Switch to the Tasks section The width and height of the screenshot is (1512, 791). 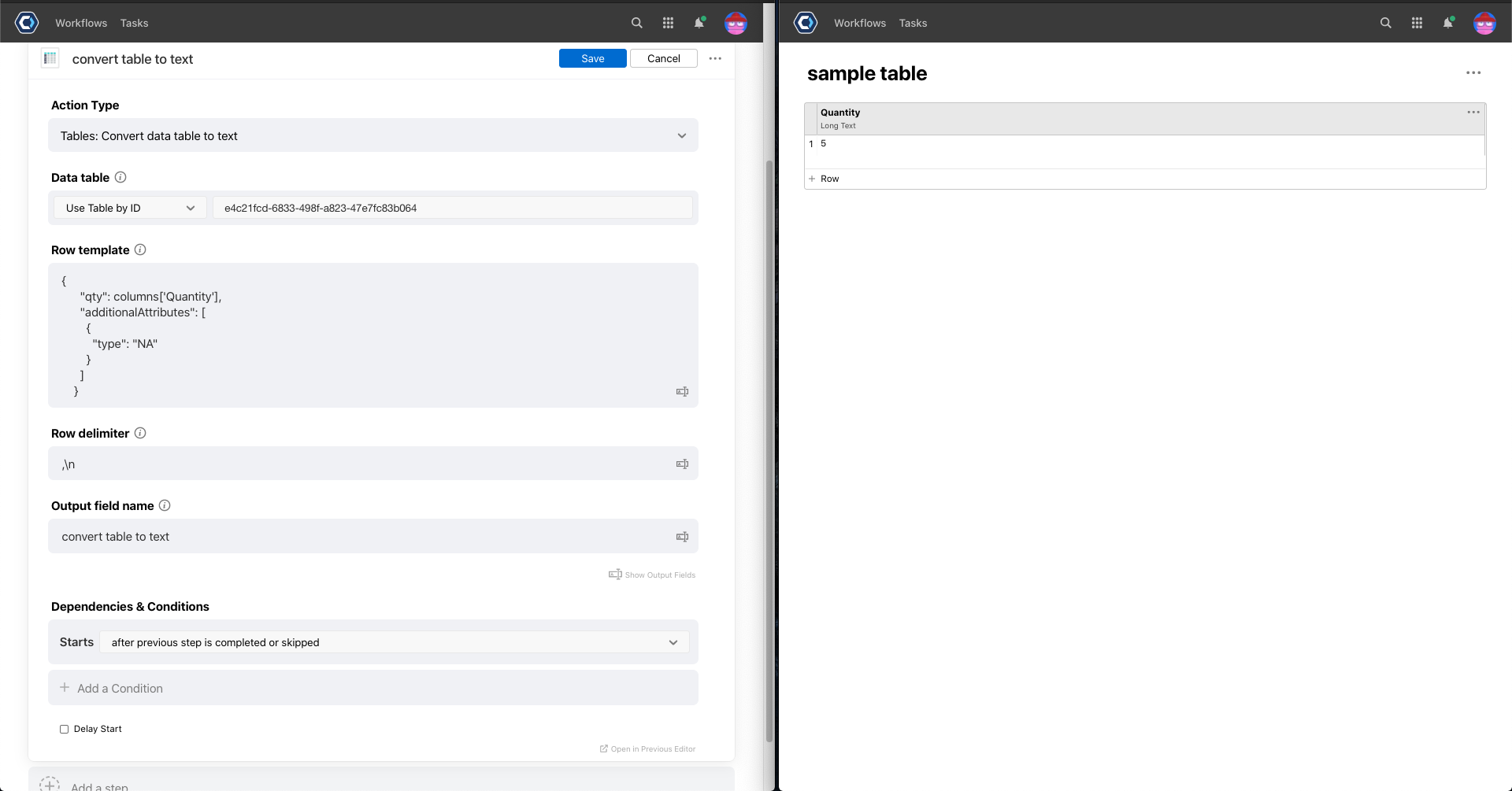[134, 23]
